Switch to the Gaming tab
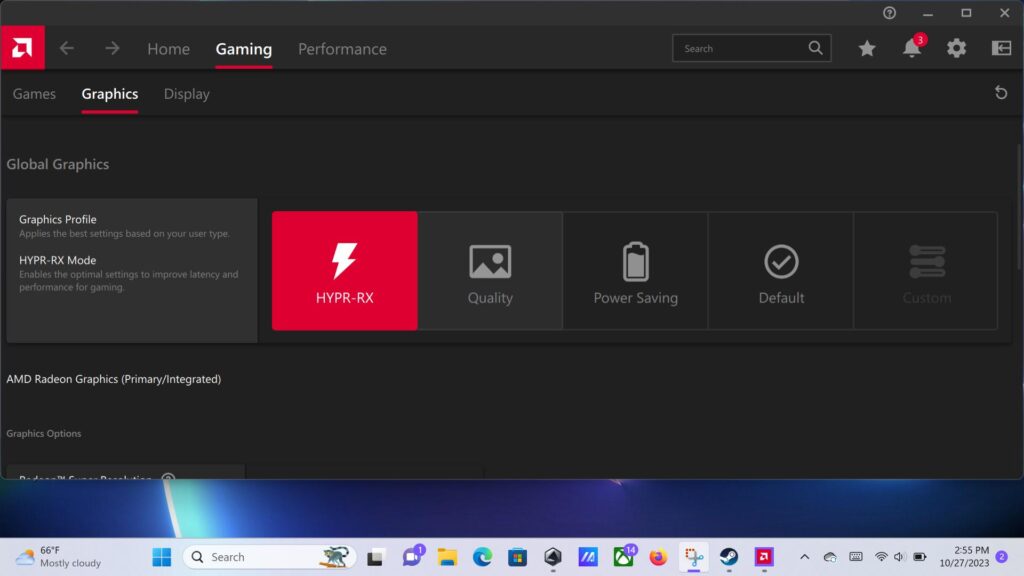Image resolution: width=1024 pixels, height=576 pixels. coord(244,49)
